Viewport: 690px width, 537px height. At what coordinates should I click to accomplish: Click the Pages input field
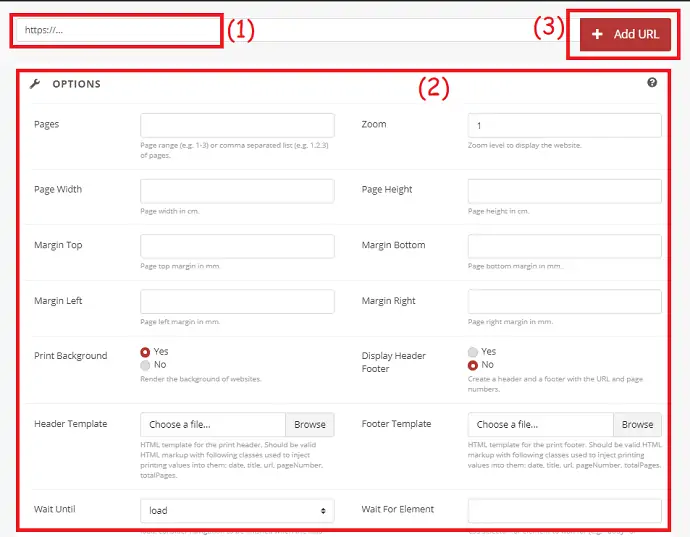237,125
